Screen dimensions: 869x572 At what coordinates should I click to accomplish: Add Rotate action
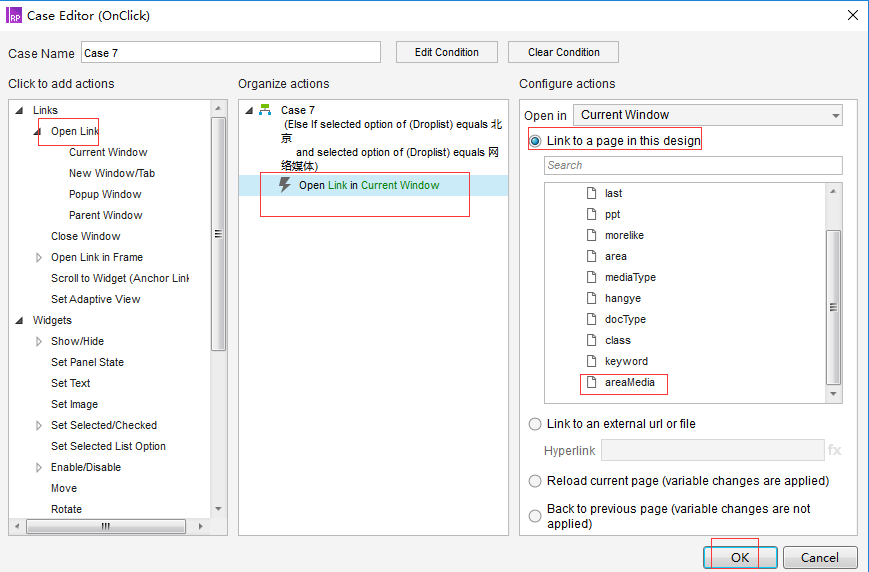[66, 509]
